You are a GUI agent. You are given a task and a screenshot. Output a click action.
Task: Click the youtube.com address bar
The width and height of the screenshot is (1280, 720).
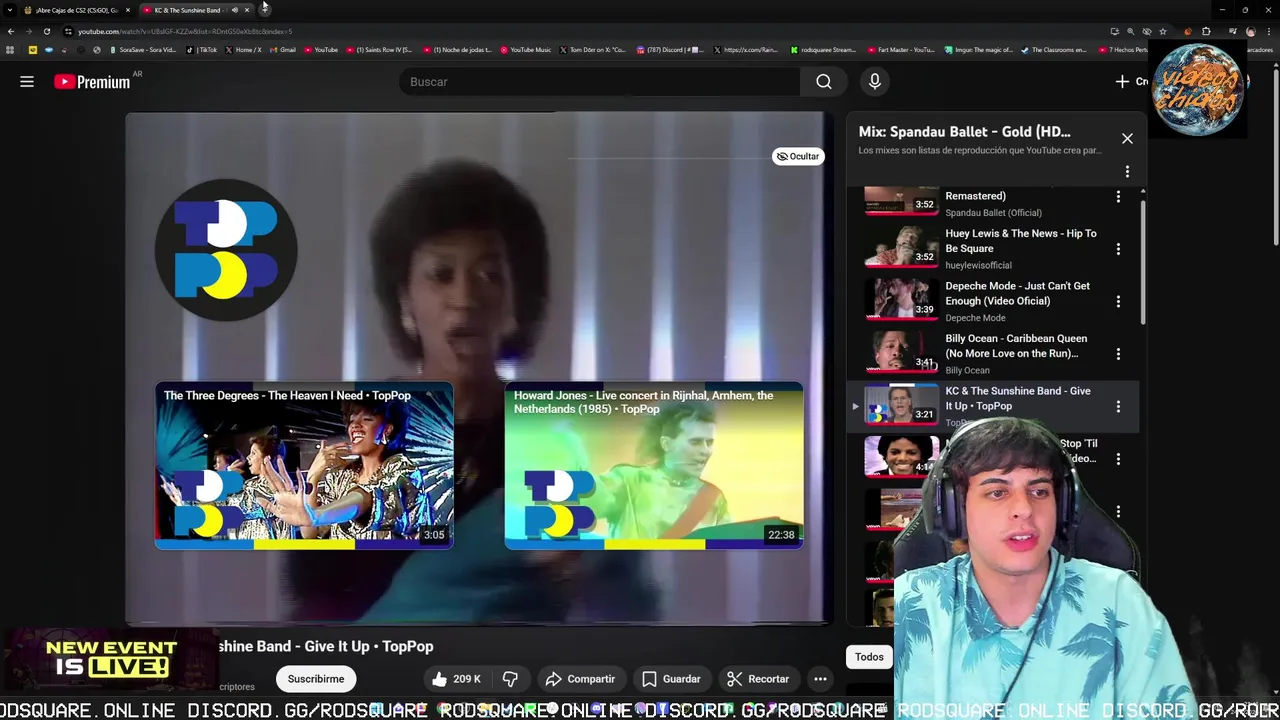tap(580, 31)
